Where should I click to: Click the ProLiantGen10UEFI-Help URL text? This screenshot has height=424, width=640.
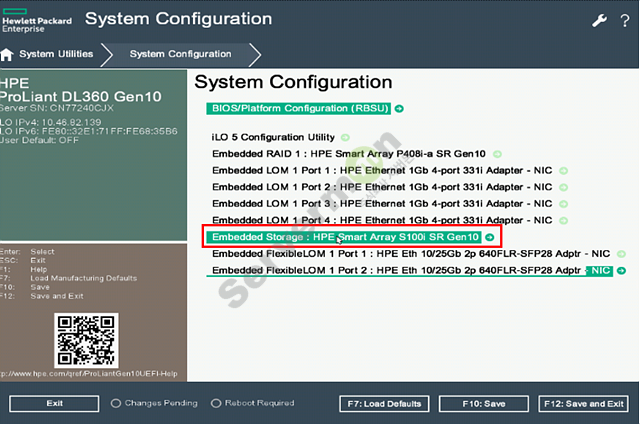point(89,374)
